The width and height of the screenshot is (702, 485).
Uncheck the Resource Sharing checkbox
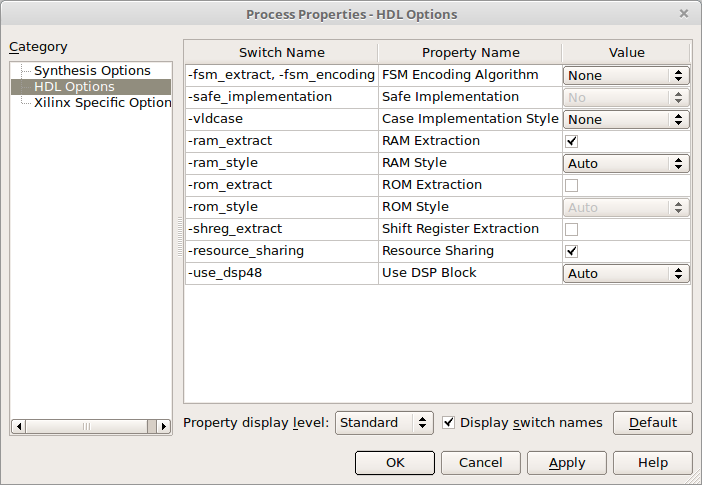[572, 251]
